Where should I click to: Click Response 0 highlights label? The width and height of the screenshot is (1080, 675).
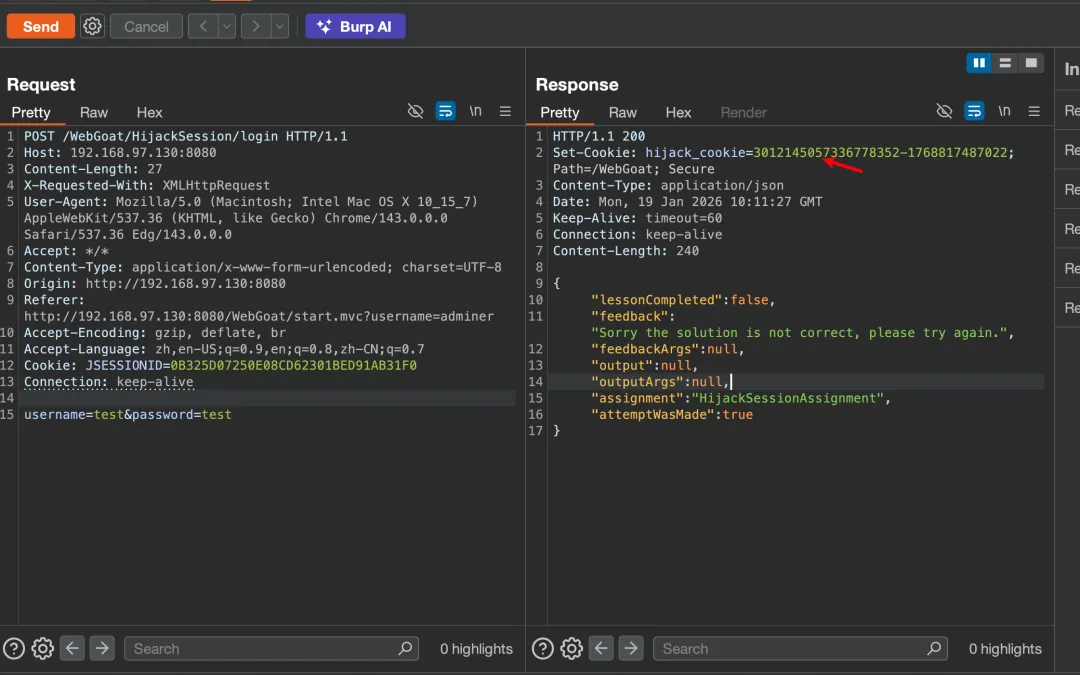[x=1005, y=649]
